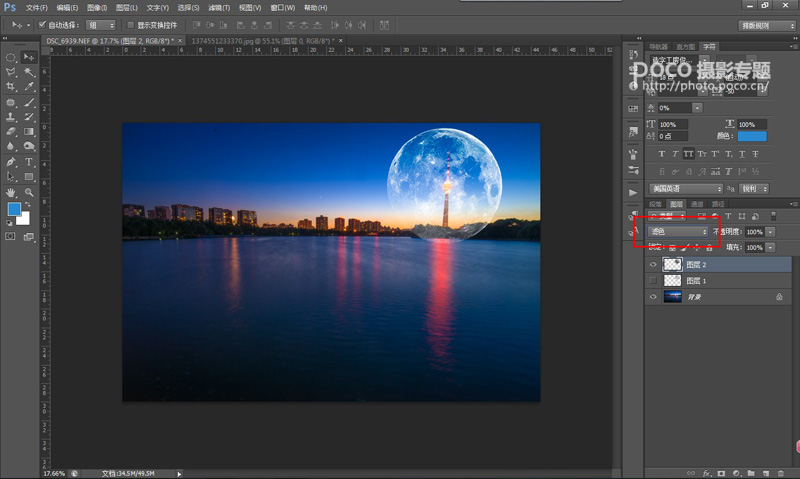Swap foreground and background colors

(x=28, y=204)
